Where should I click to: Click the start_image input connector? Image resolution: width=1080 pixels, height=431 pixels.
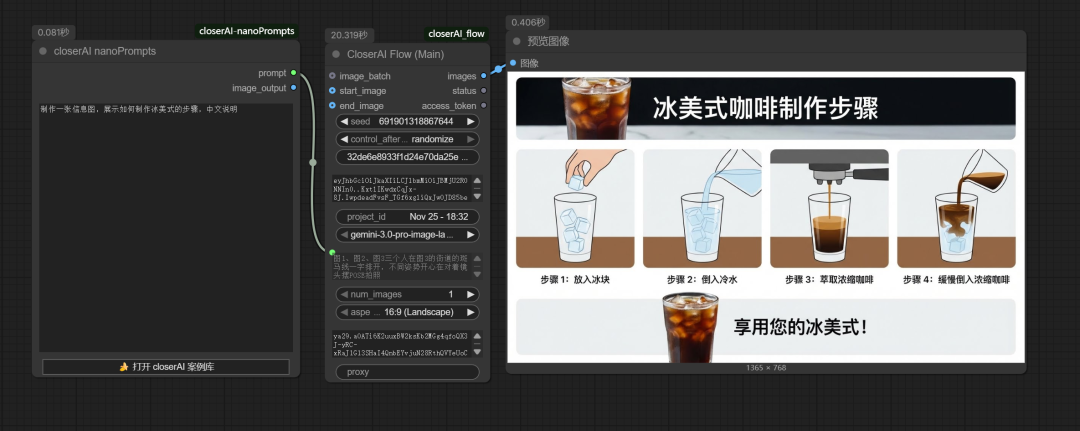pos(332,91)
